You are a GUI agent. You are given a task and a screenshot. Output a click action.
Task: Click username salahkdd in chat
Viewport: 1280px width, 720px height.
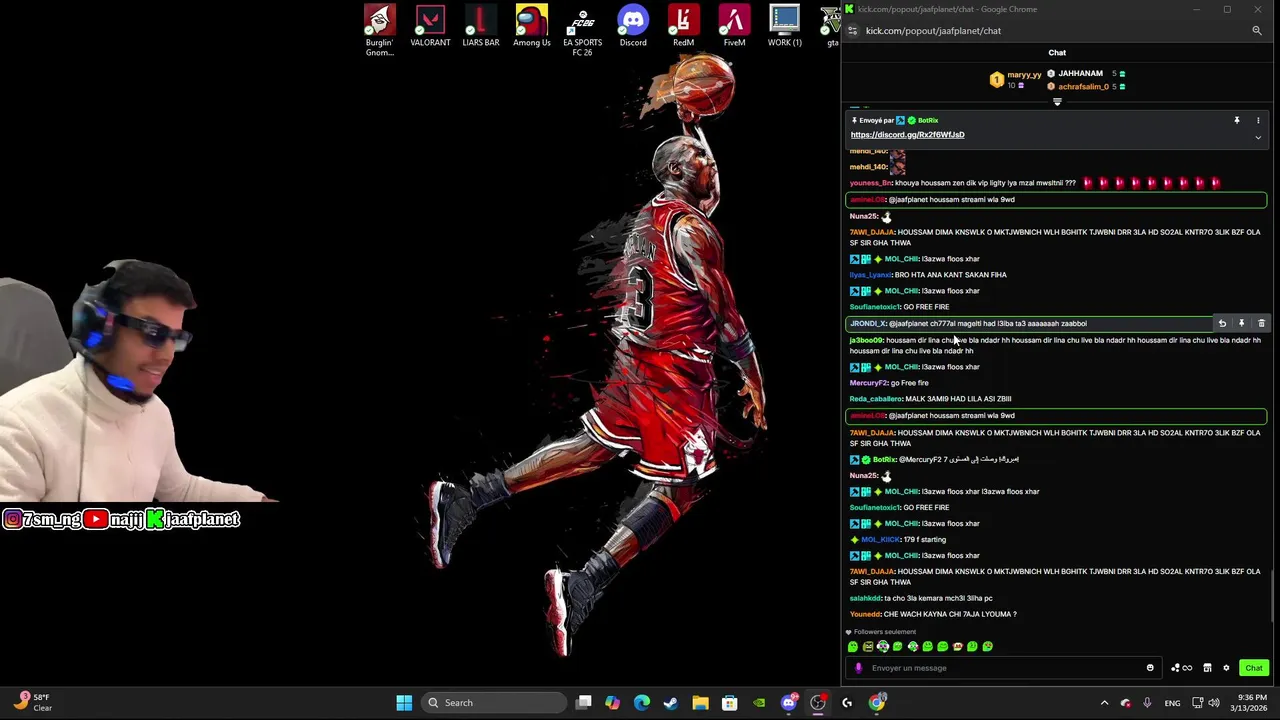pos(865,598)
